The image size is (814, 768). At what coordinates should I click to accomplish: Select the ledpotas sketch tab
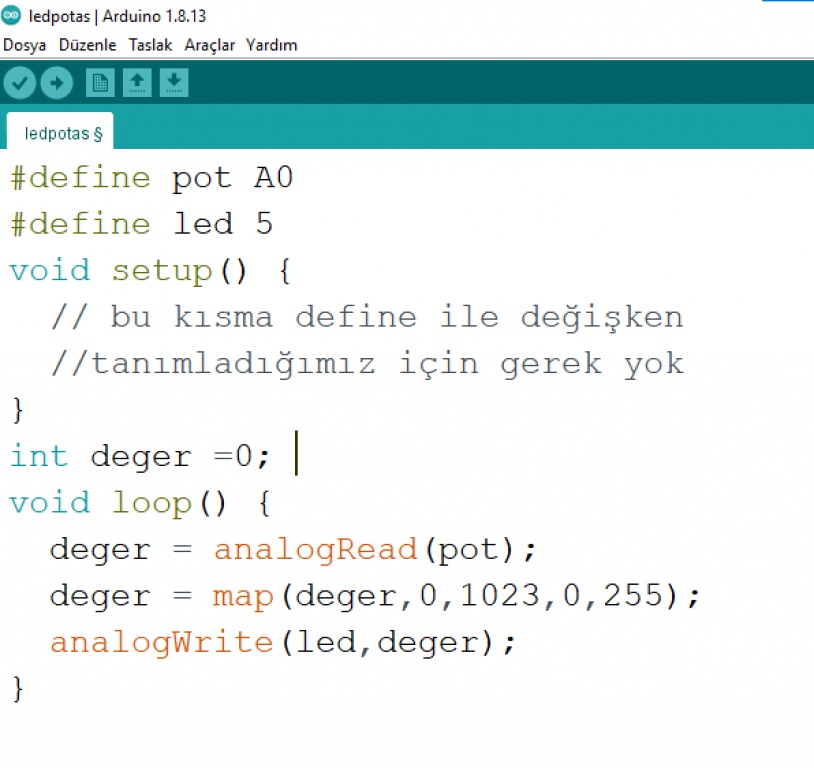pyautogui.click(x=60, y=133)
